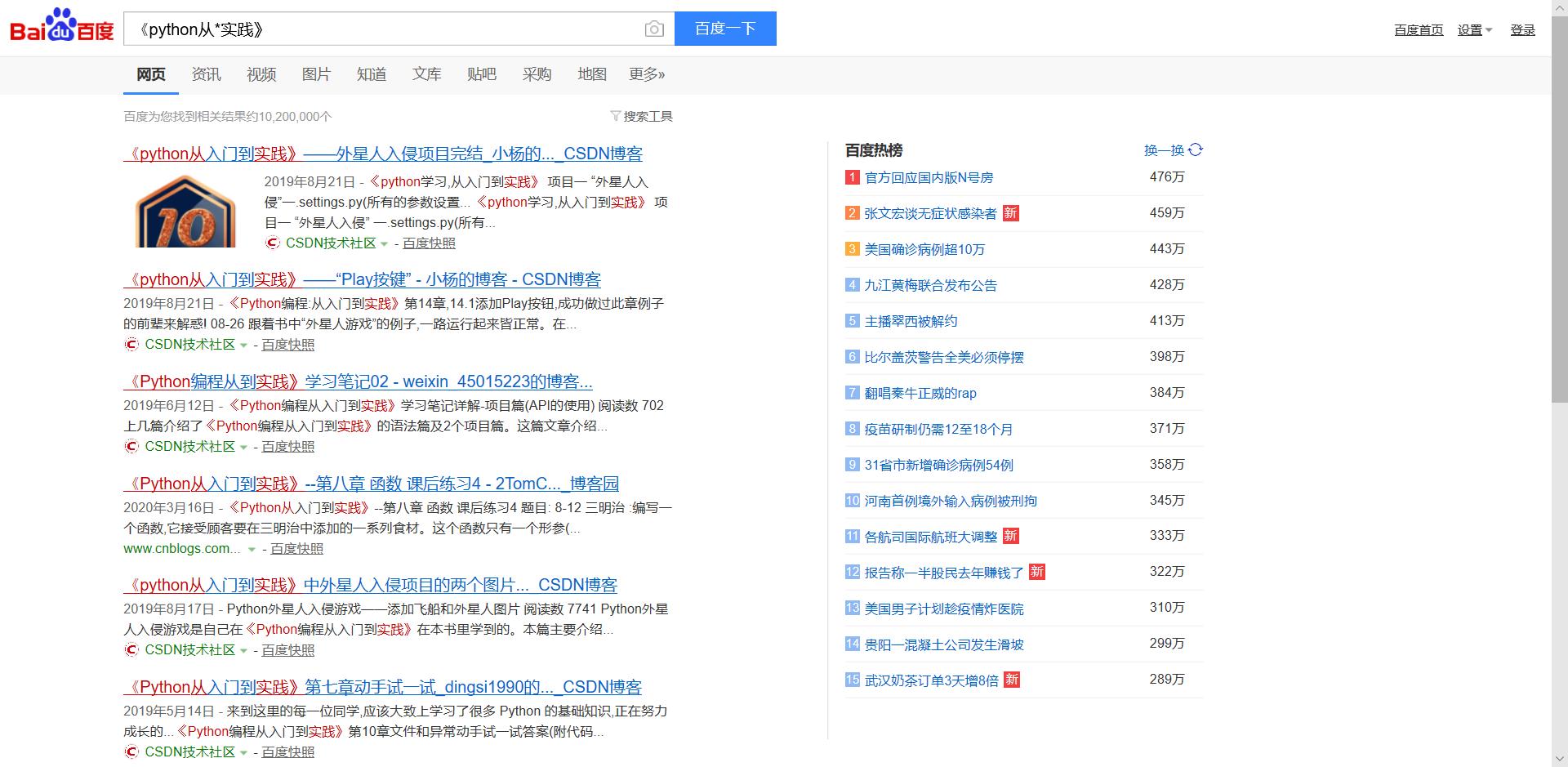Click the CSDN技术社区 source icon on first result

[272, 243]
